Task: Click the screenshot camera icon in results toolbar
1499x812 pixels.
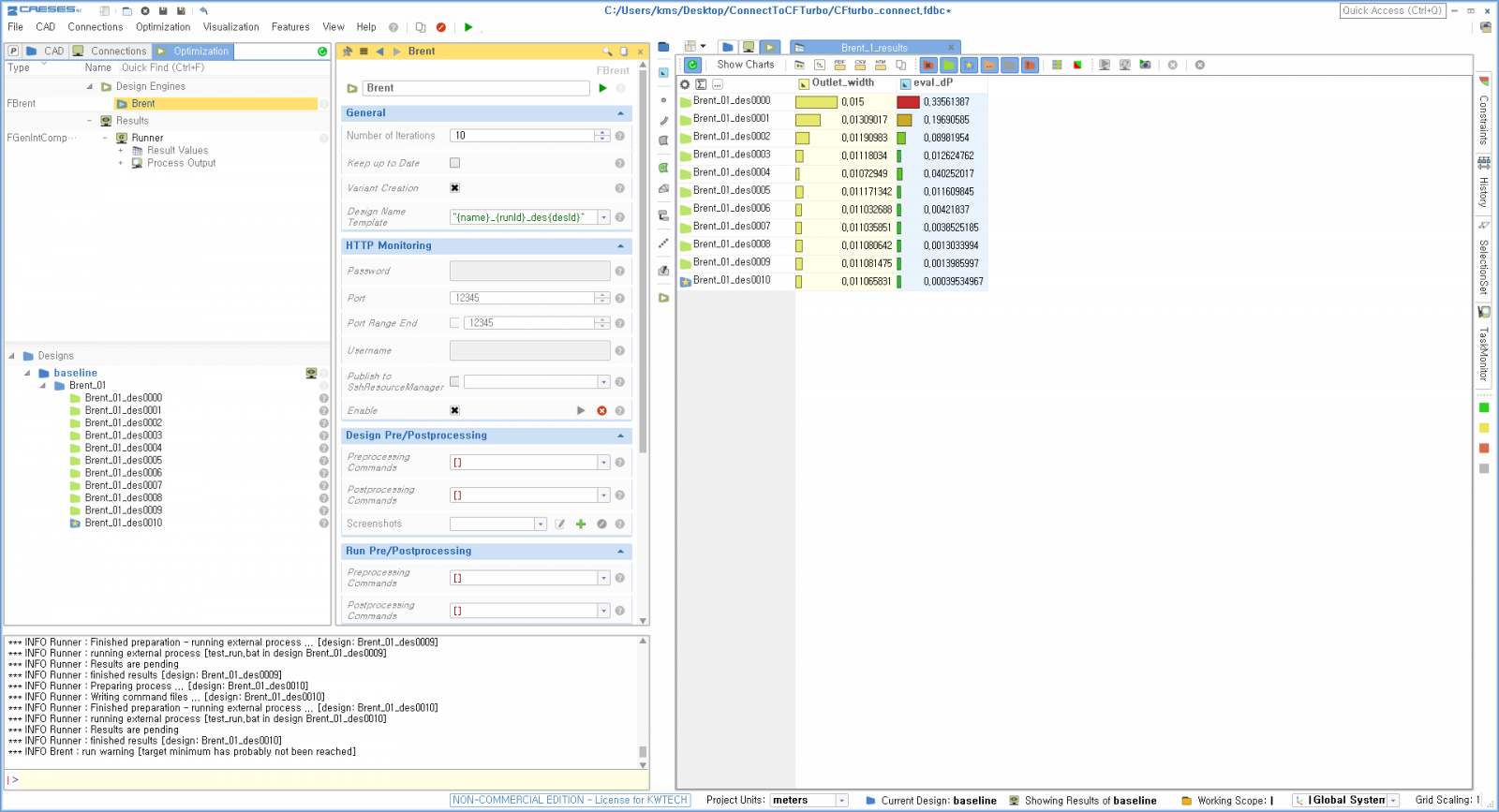Action: [x=1145, y=65]
